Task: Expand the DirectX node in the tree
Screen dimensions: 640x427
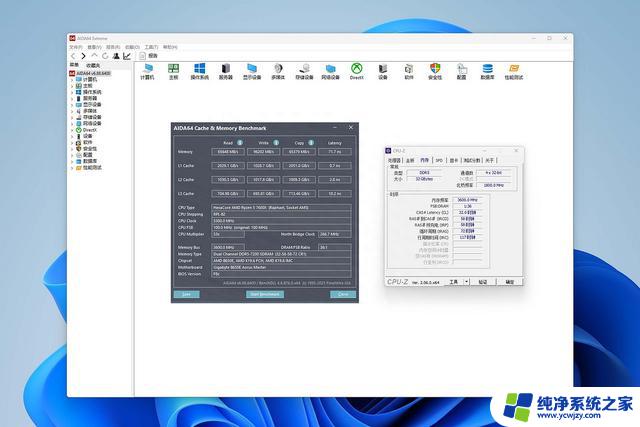Action: pos(72,130)
